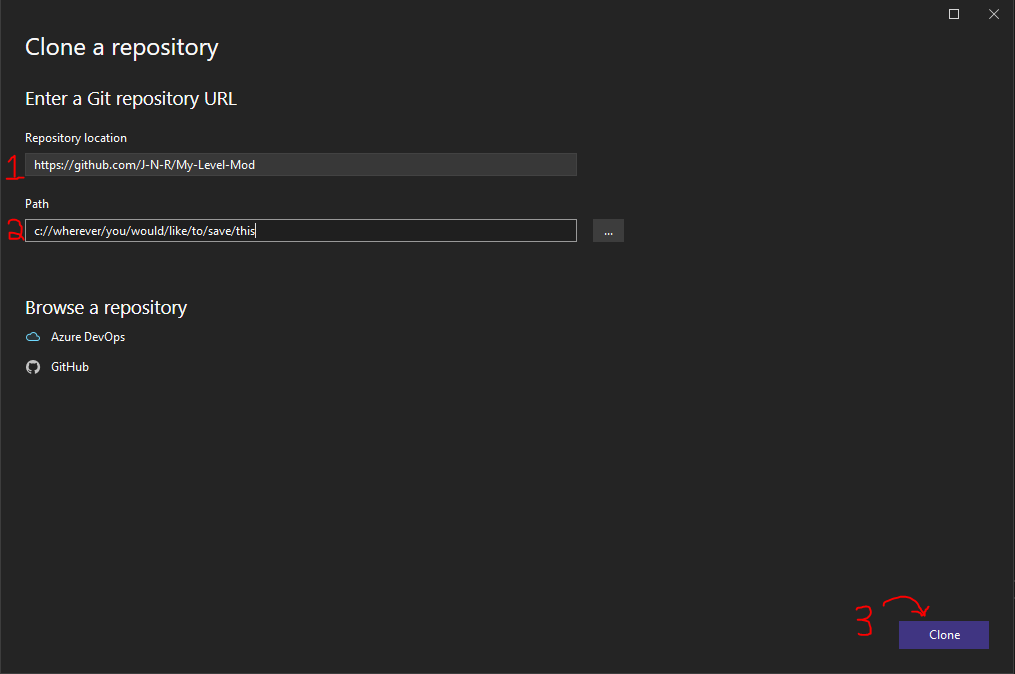
Task: Click the Clone button
Action: click(x=943, y=635)
